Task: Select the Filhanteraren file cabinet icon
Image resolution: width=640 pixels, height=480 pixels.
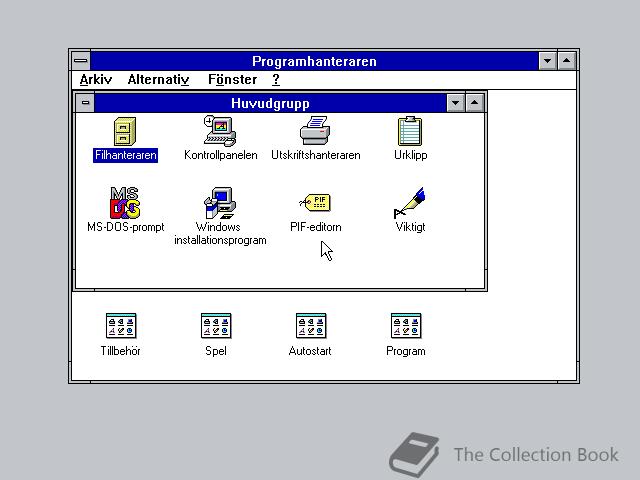Action: tap(125, 131)
